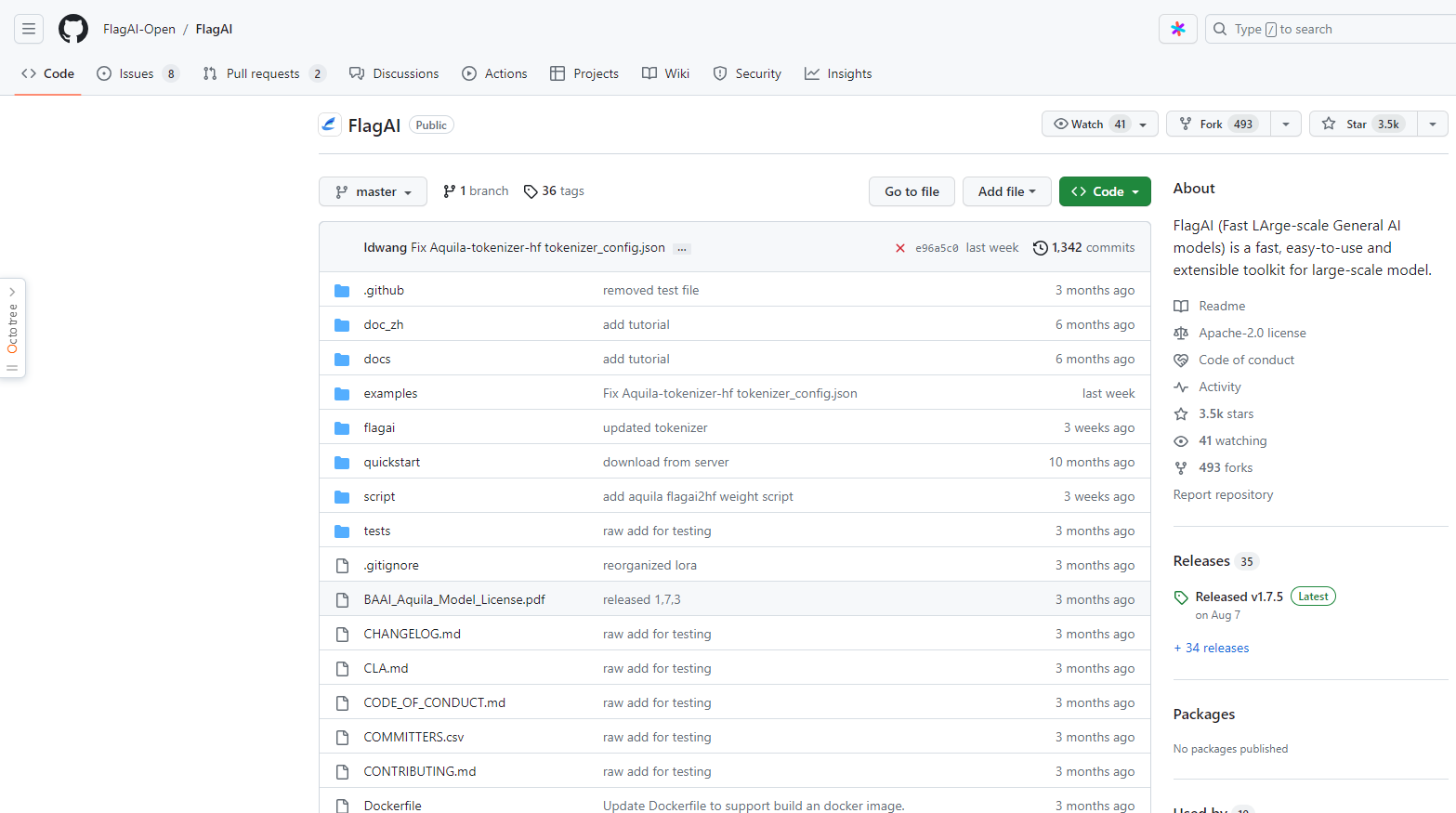Click the failed commit status X icon
This screenshot has height=813, width=1456.
click(899, 248)
